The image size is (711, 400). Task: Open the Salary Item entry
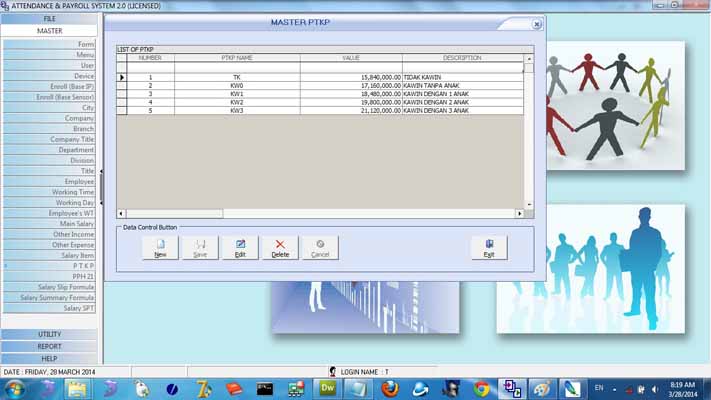[x=49, y=255]
